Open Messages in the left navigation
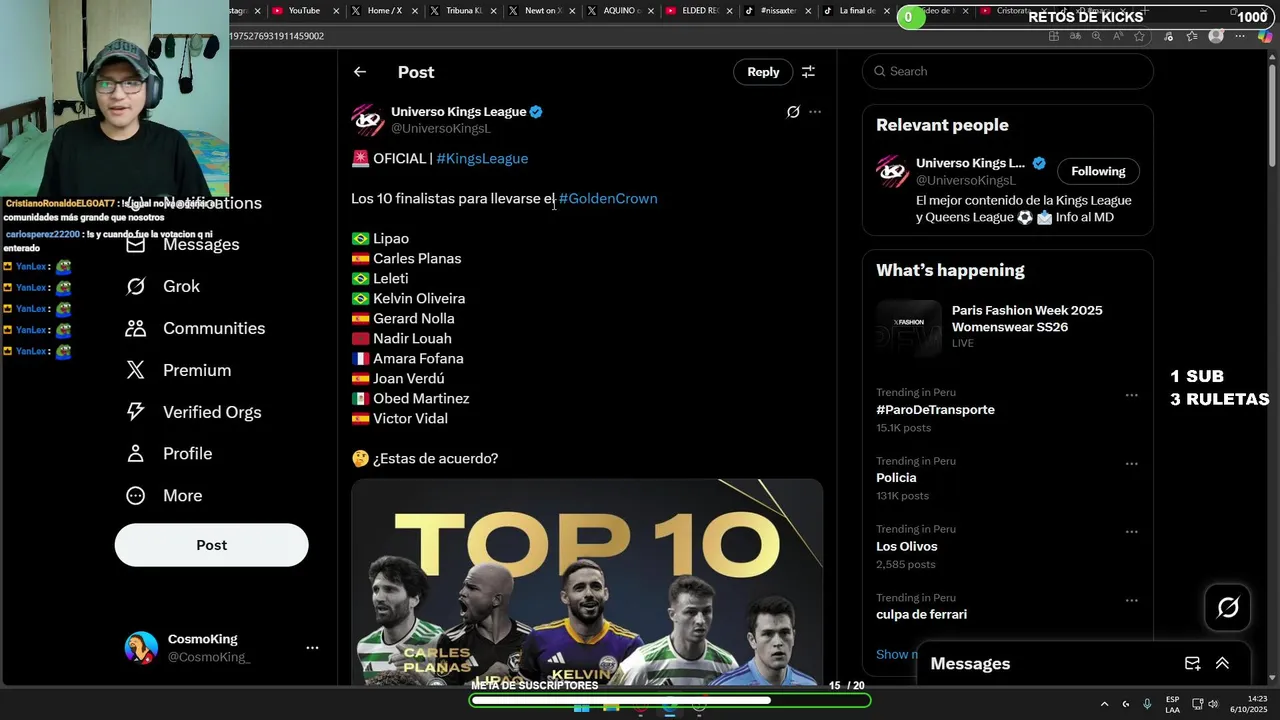This screenshot has height=720, width=1280. pos(183,244)
